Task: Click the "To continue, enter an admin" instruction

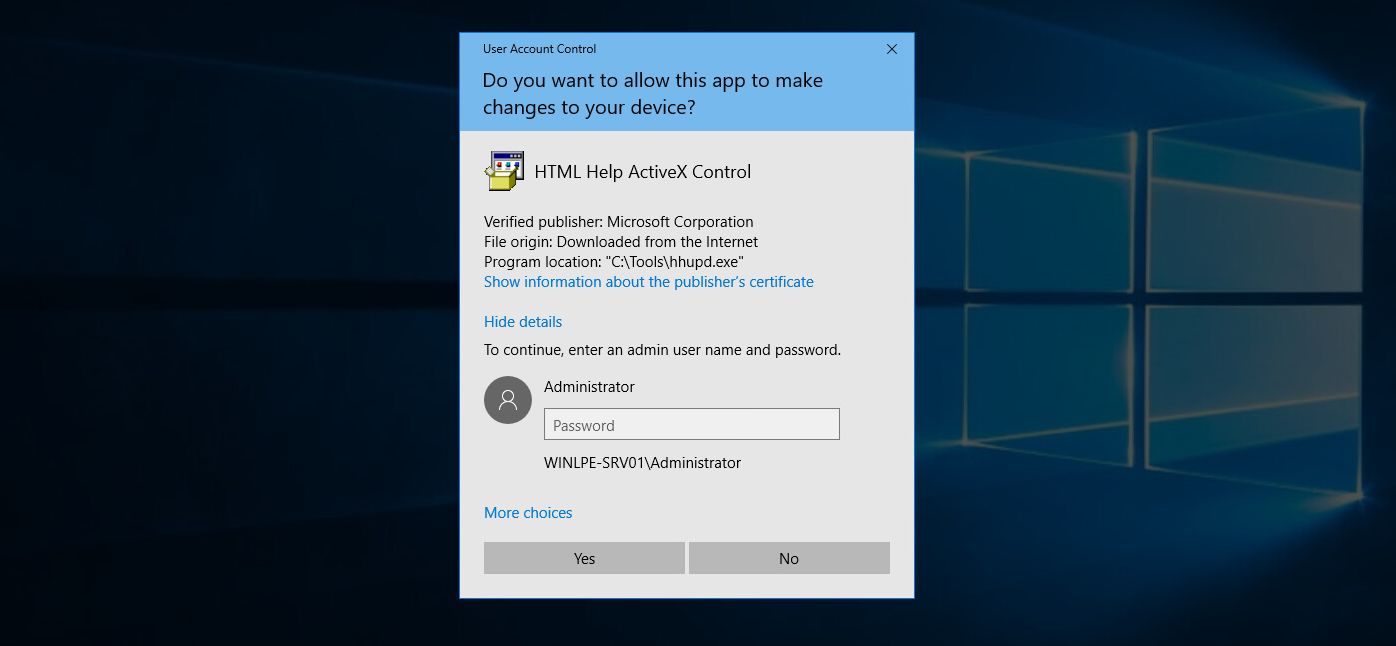Action: (662, 350)
